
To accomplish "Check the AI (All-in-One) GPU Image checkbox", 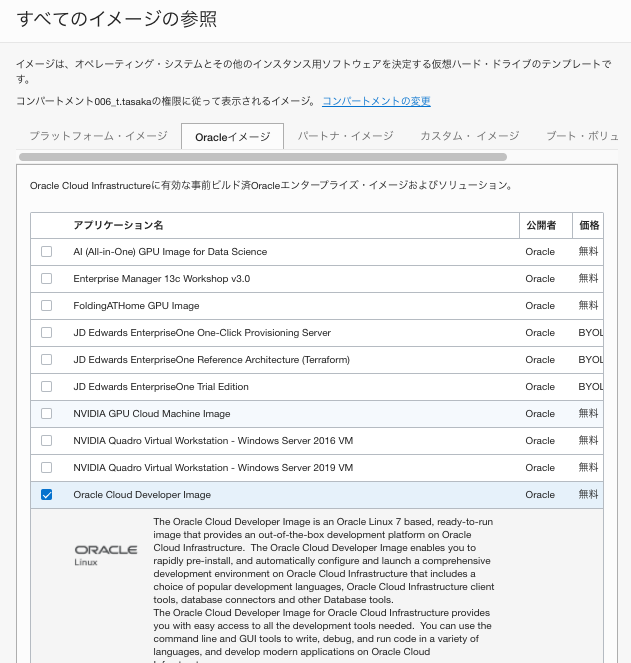I will click(x=47, y=252).
